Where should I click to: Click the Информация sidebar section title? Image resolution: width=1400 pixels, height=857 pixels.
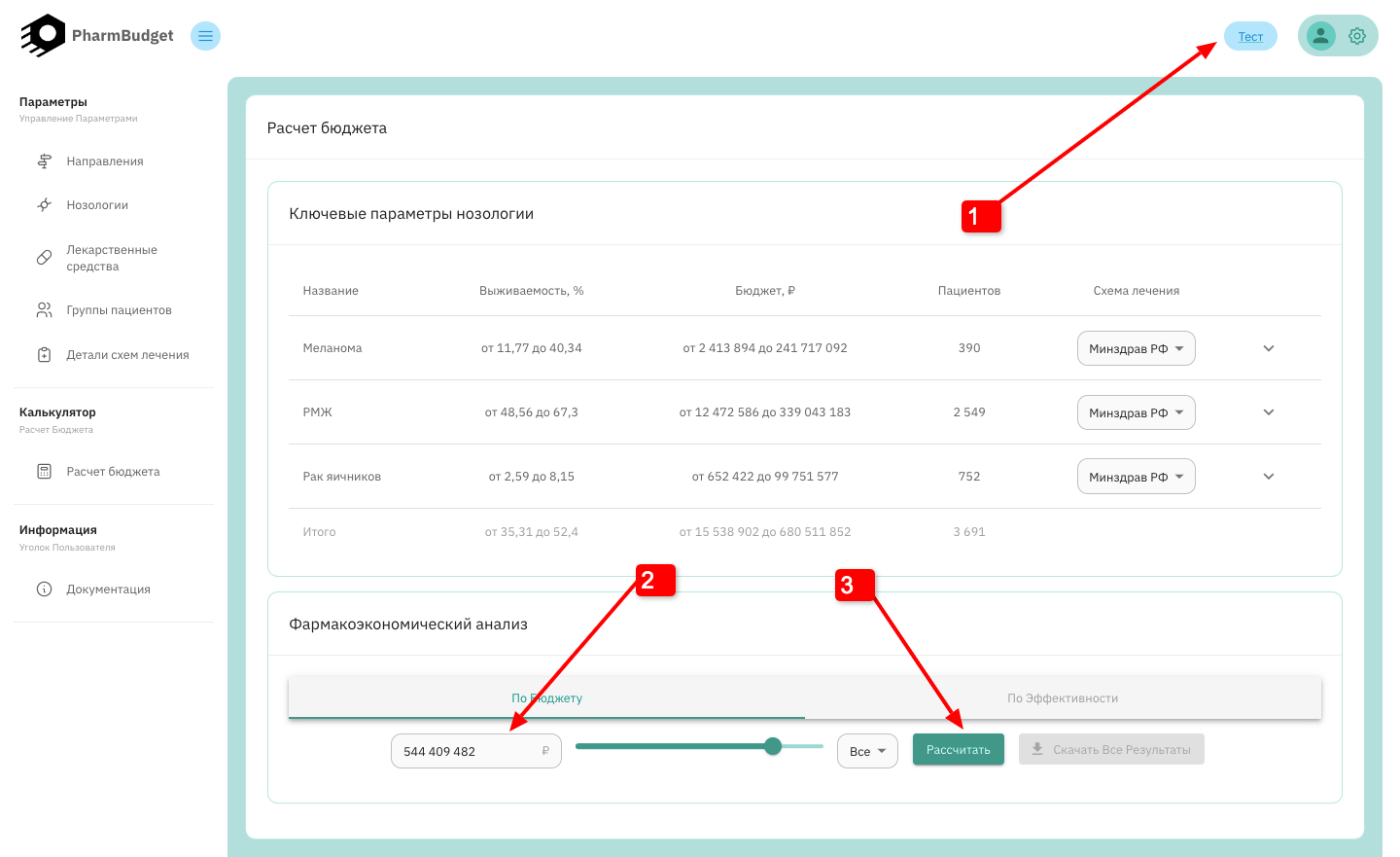pos(58,530)
